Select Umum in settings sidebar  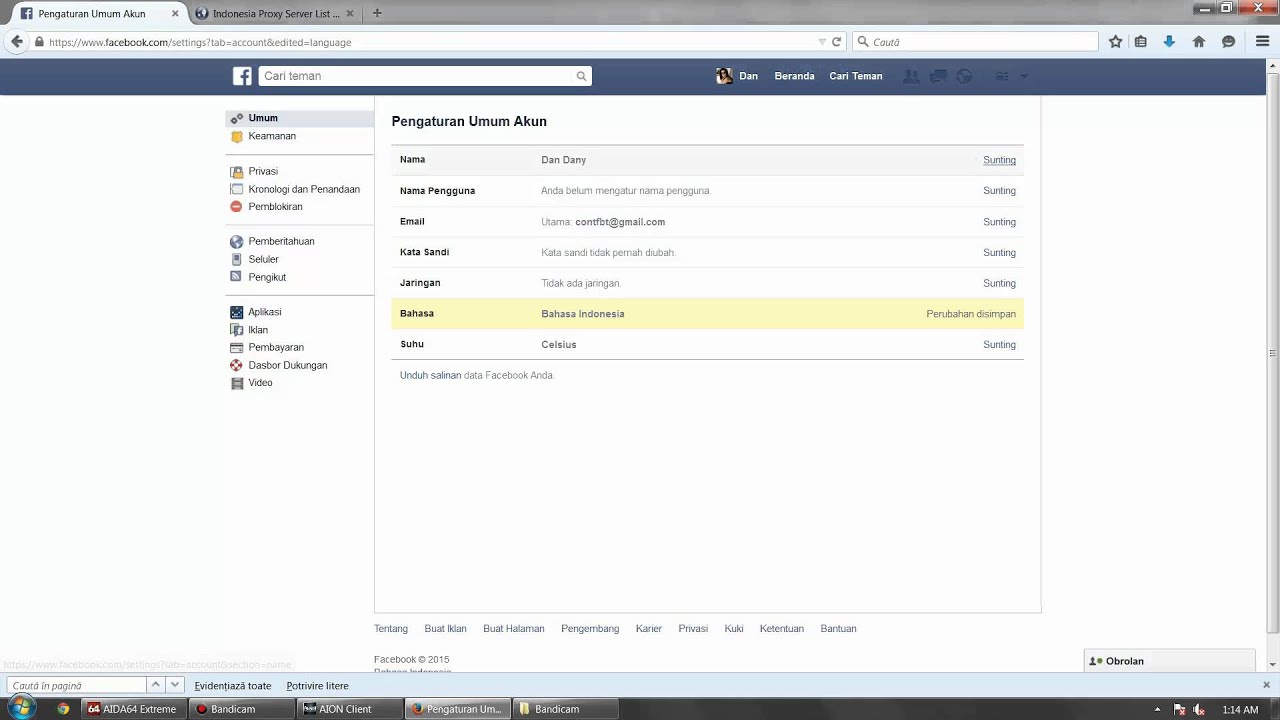[x=299, y=118]
